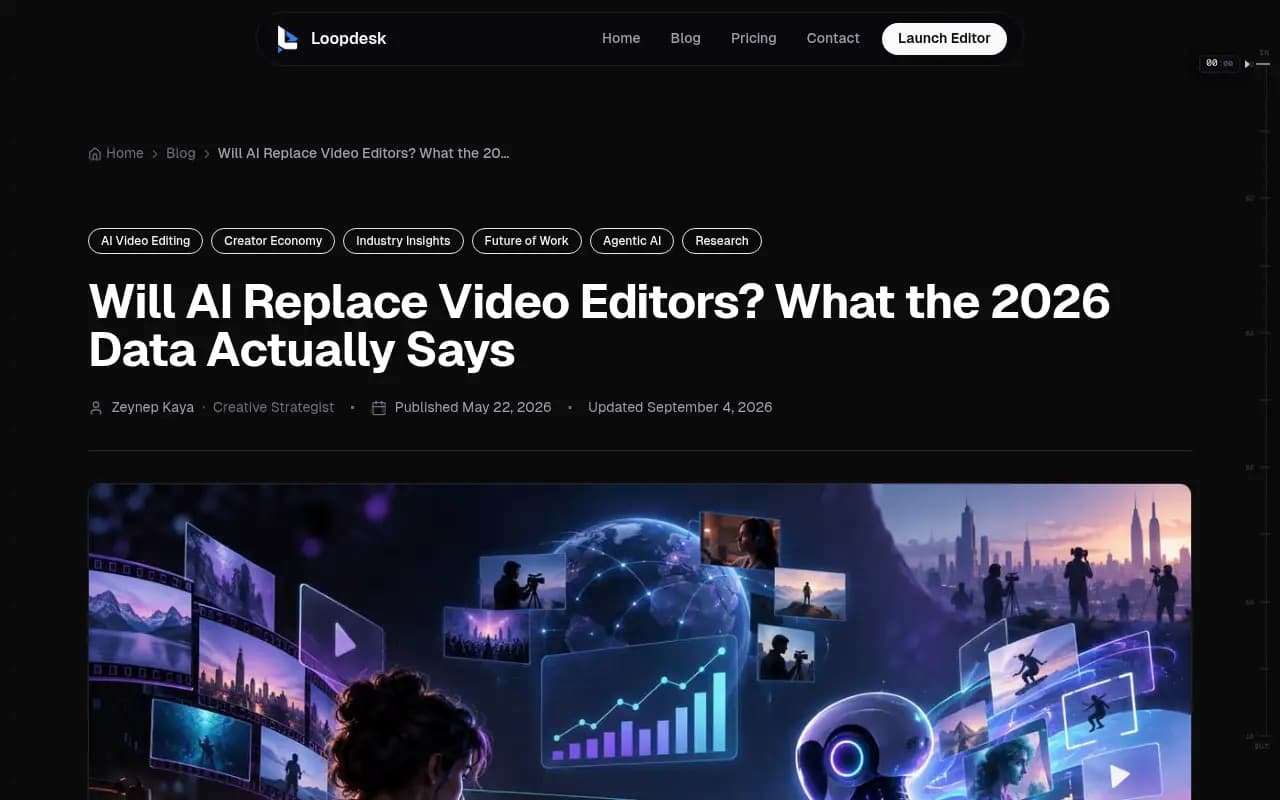Select the Industry Insights tag

click(403, 241)
